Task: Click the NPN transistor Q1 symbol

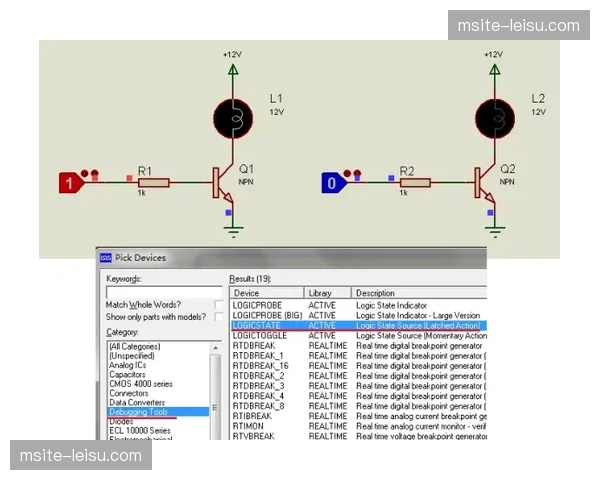Action: tap(222, 183)
